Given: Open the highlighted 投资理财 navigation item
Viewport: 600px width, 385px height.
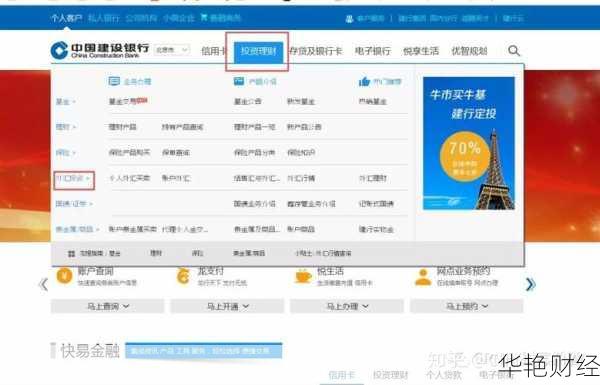Looking at the screenshot, I should (259, 51).
